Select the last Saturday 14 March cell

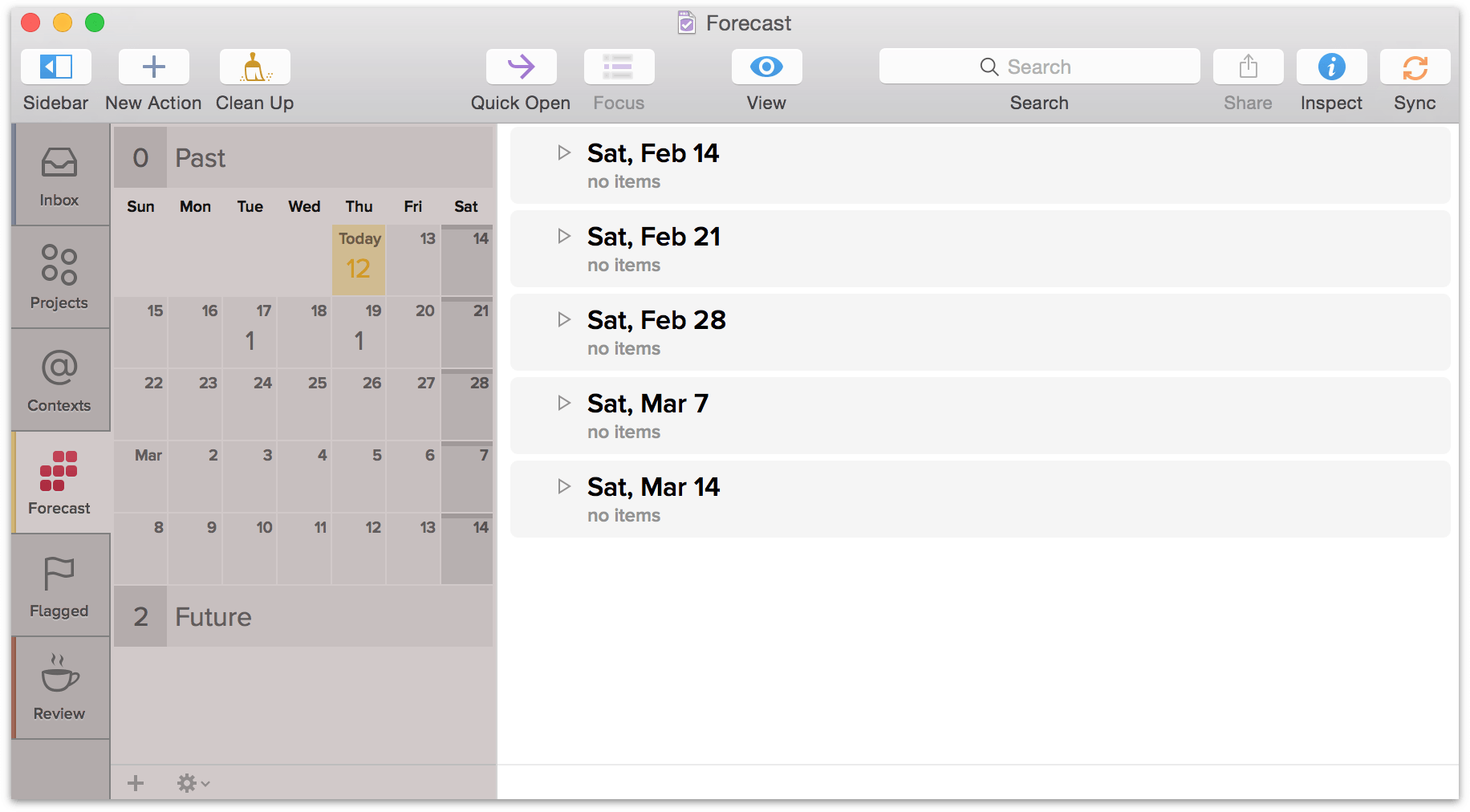click(467, 549)
